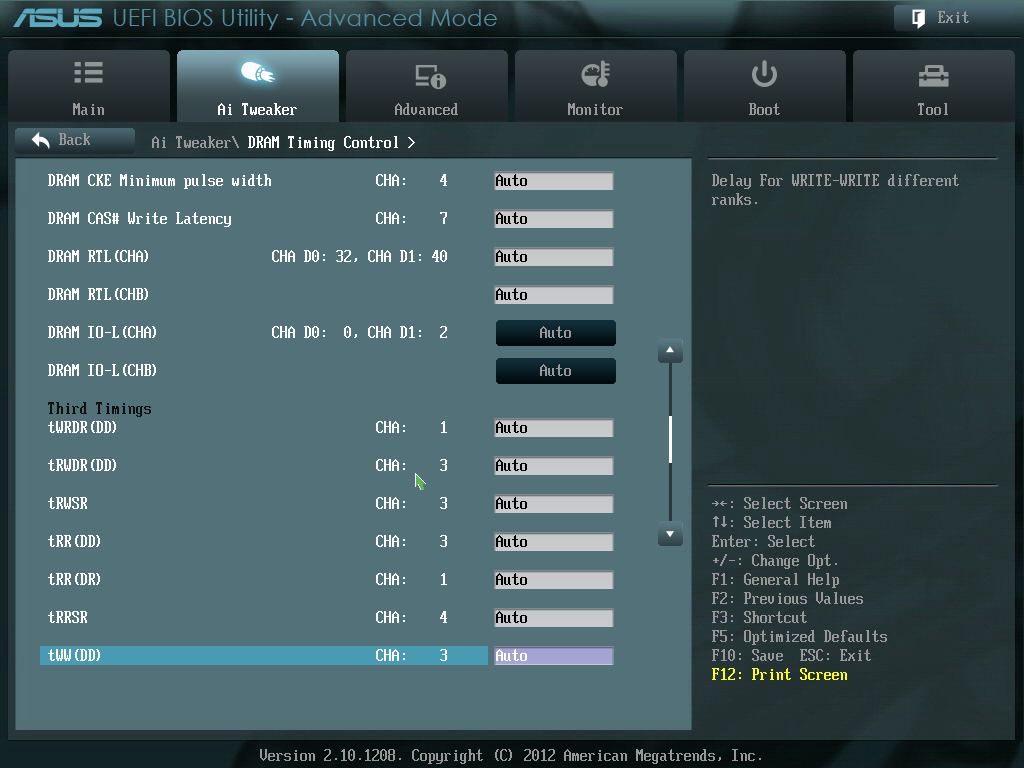The image size is (1024, 768).
Task: Click the Third Timings heading
Action: pos(99,409)
